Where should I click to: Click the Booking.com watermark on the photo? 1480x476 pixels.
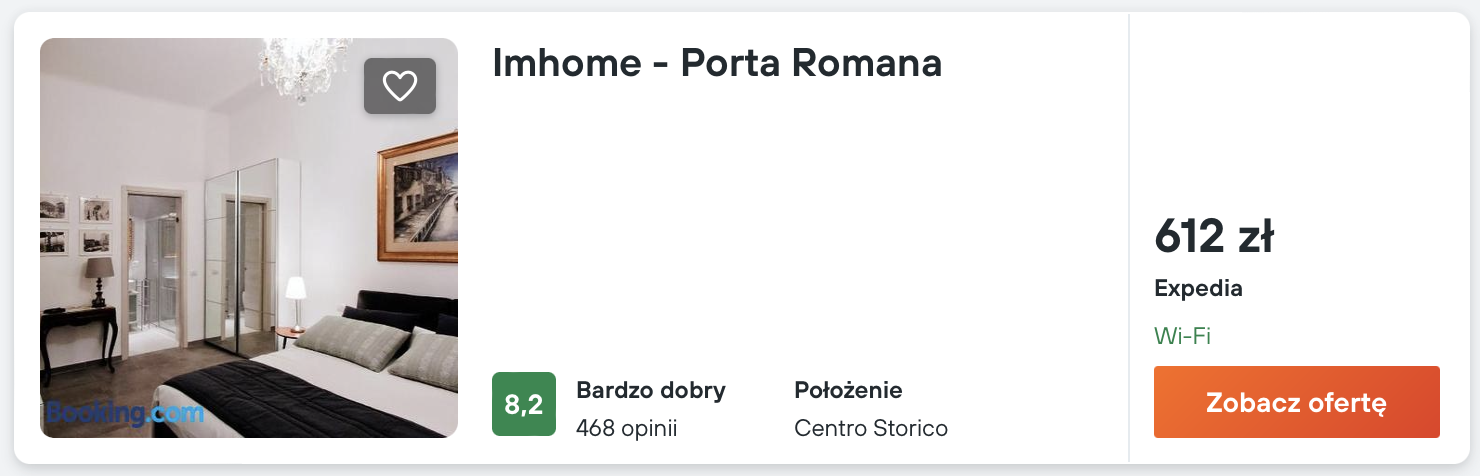point(125,412)
